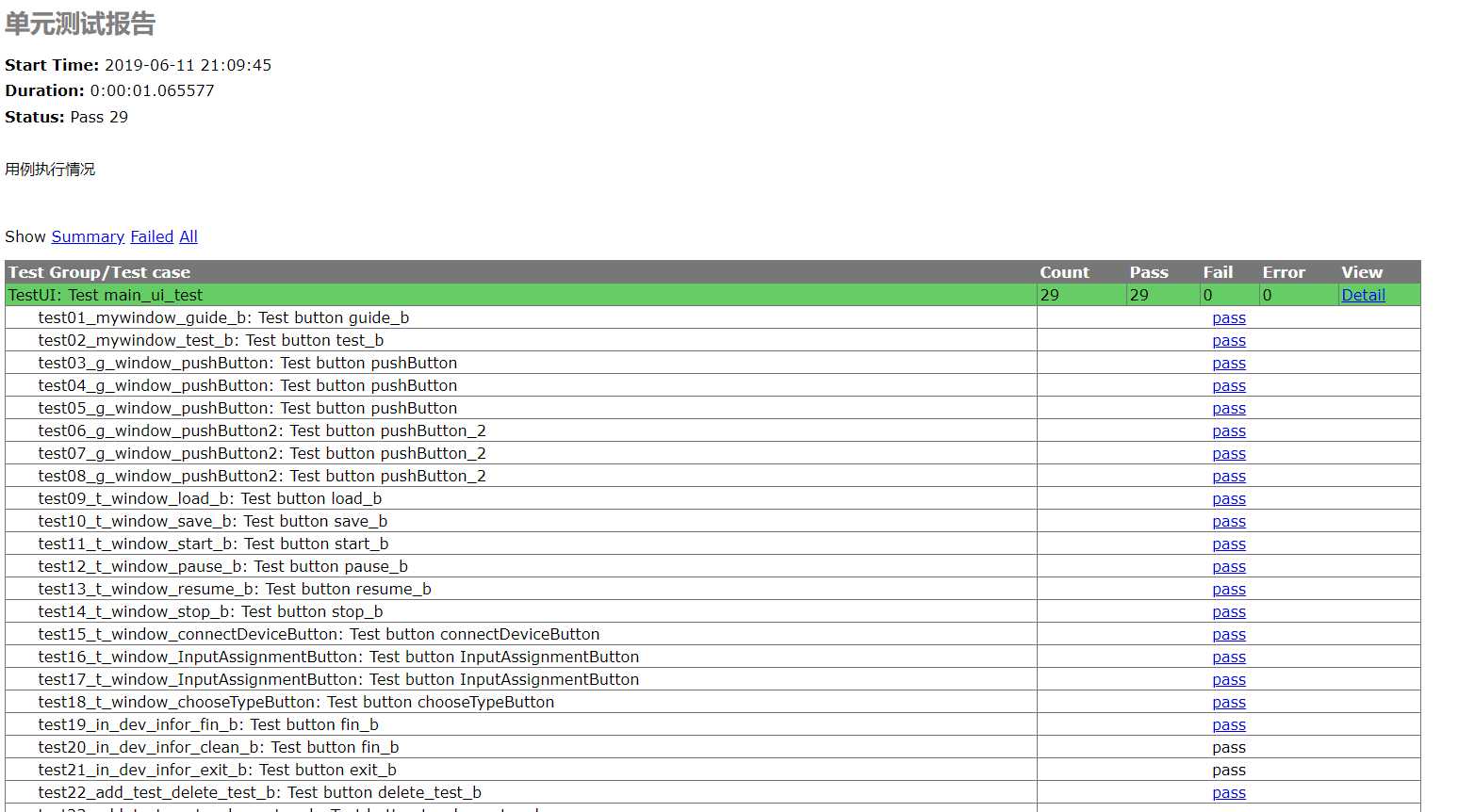Expand pass details for test17 InputAssignmentButton
This screenshot has height=812, width=1458.
[1229, 679]
